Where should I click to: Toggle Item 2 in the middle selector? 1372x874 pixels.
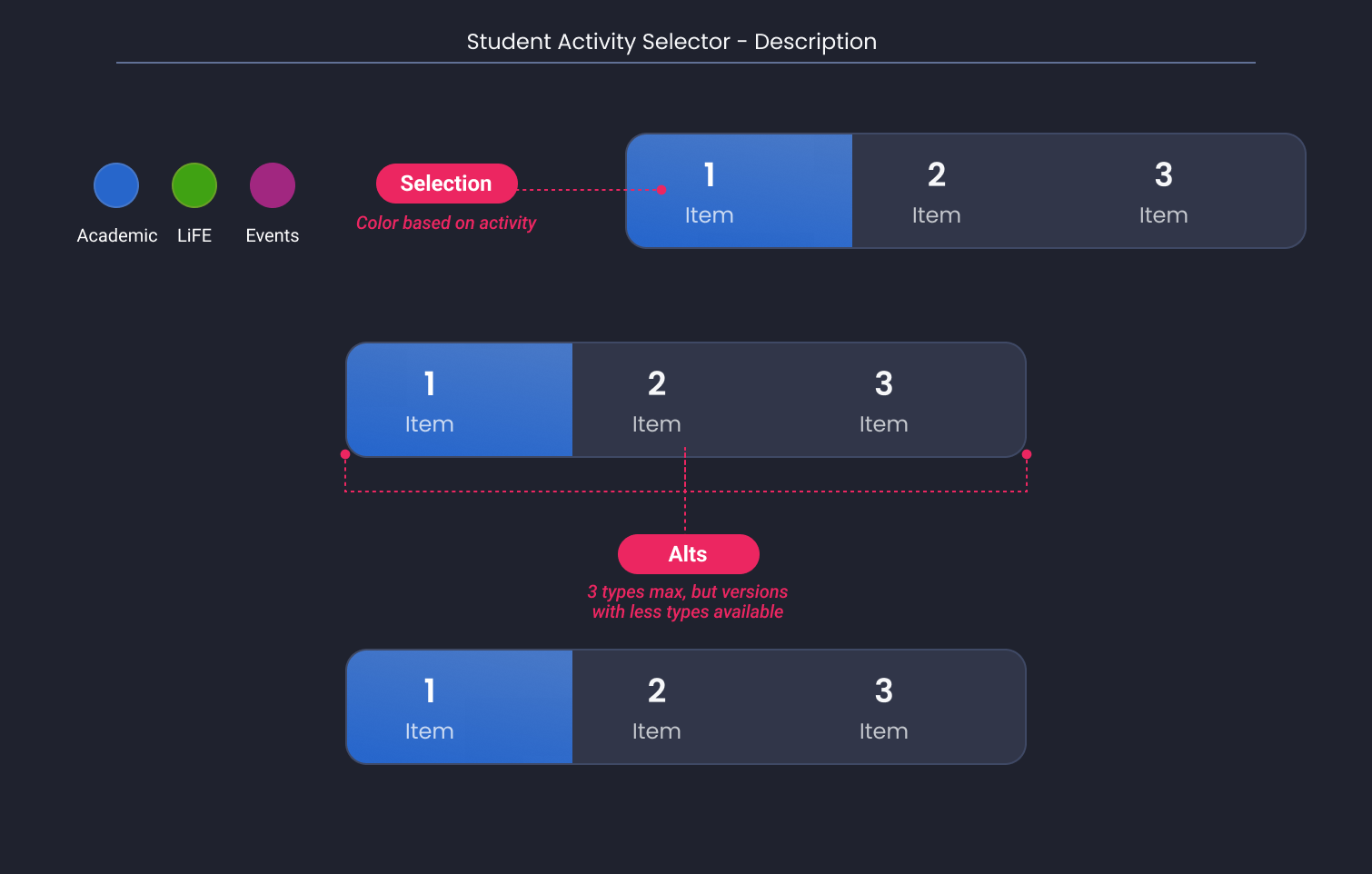click(x=657, y=400)
